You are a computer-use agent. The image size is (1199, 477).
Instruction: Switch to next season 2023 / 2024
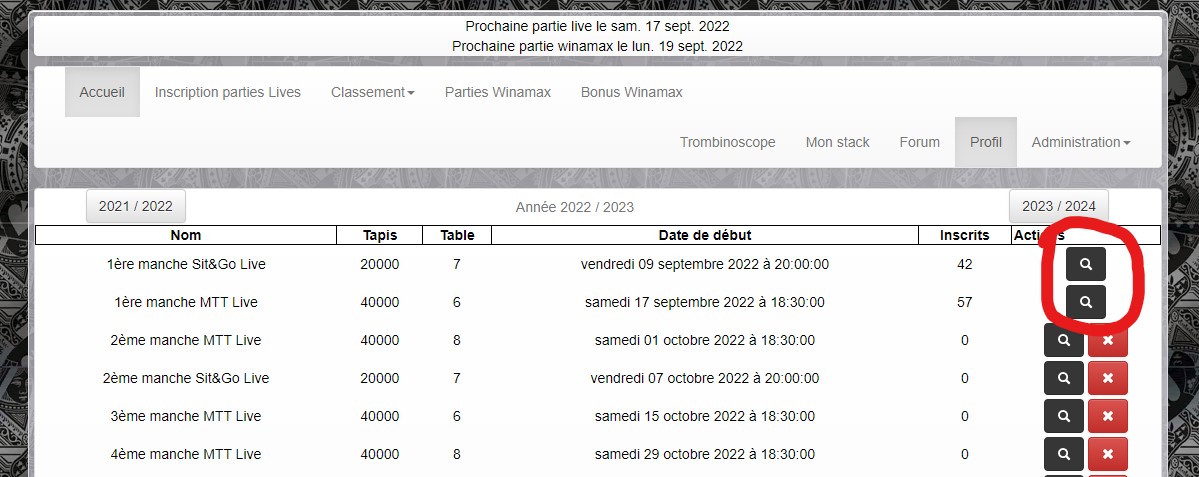1058,206
